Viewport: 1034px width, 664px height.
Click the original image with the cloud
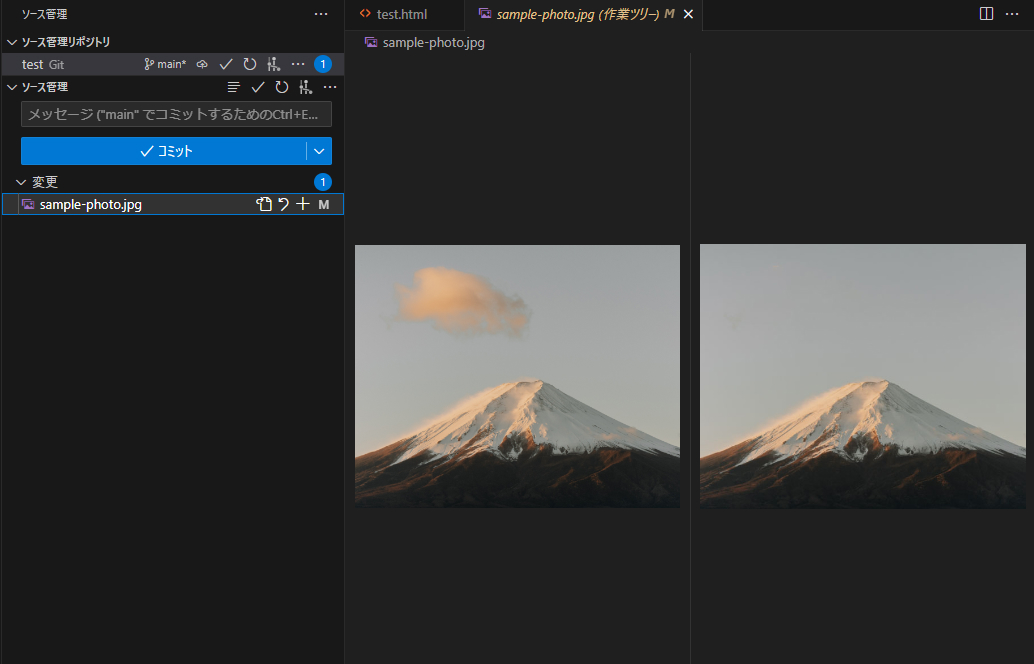coord(517,377)
